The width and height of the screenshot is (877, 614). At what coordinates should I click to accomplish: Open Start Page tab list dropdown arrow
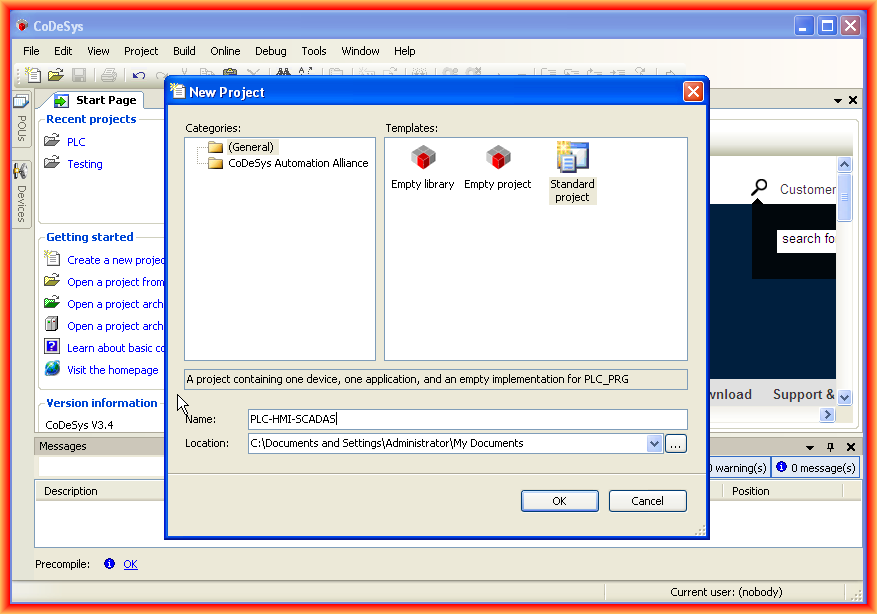[x=838, y=100]
